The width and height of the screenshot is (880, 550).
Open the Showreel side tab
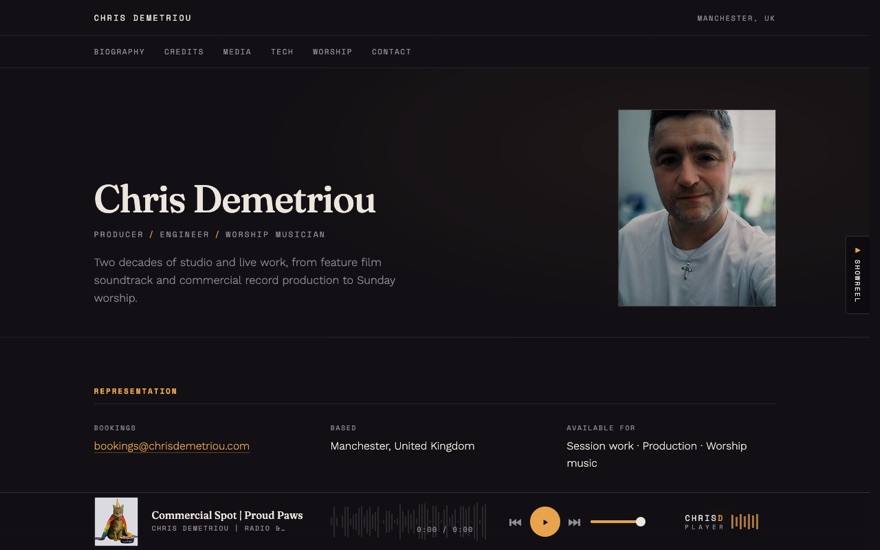[858, 274]
